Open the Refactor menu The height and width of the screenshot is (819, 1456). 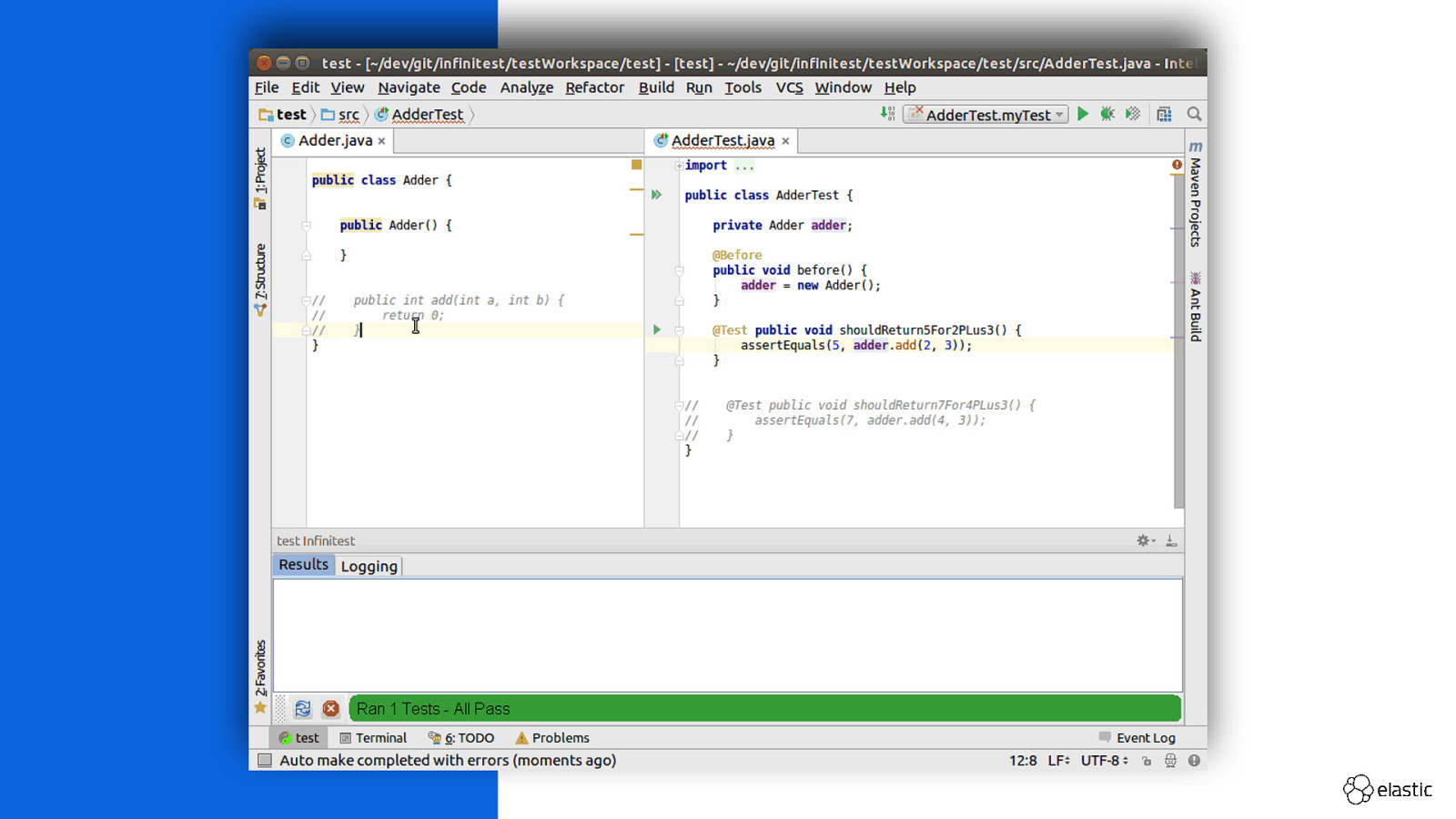[594, 87]
